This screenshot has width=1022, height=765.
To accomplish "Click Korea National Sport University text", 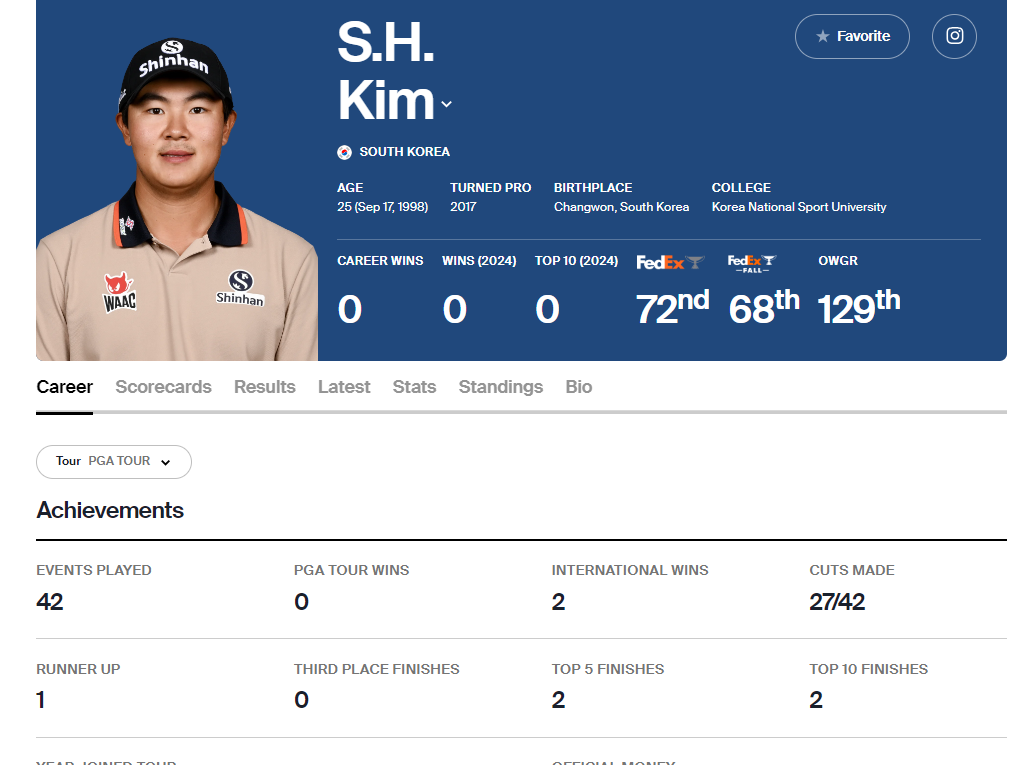I will (799, 207).
